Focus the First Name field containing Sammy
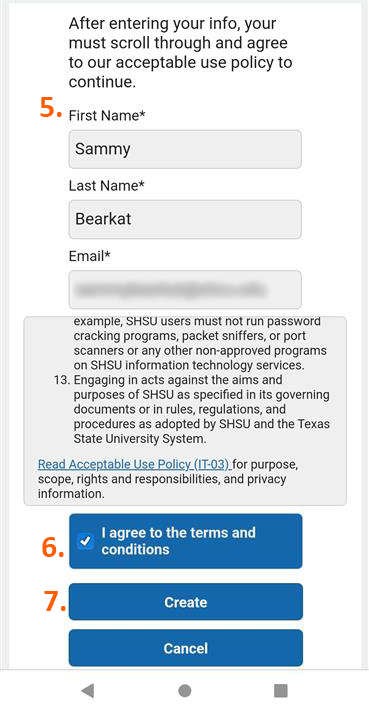This screenshot has width=369, height=712. 185,149
